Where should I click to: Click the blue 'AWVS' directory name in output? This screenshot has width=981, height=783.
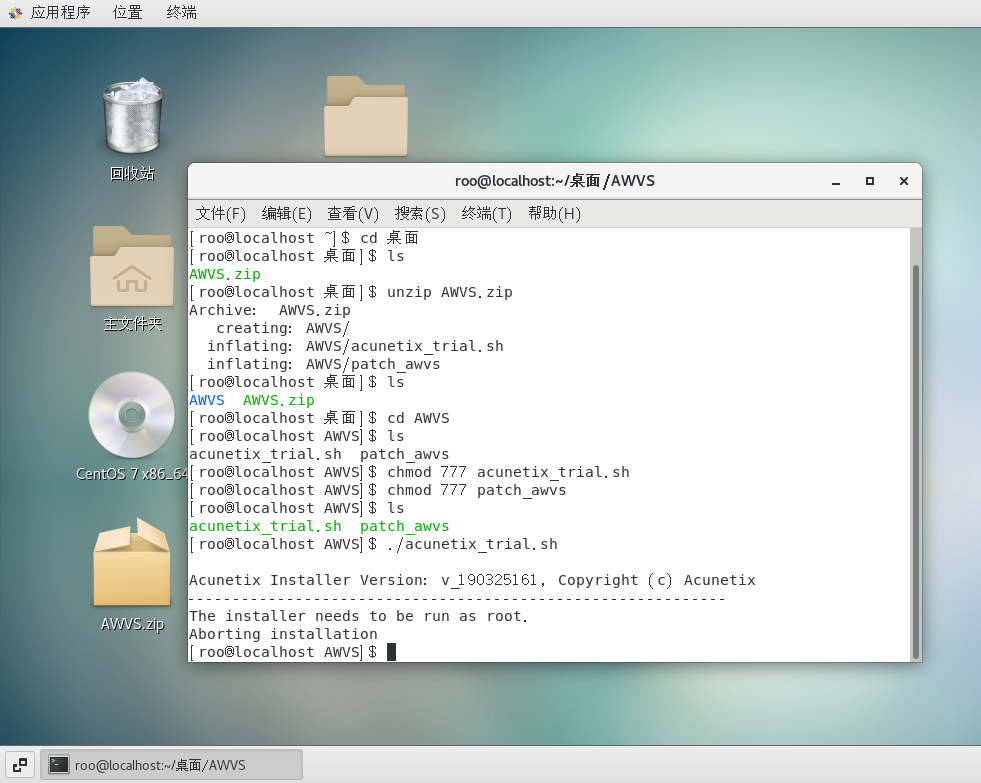pos(207,400)
